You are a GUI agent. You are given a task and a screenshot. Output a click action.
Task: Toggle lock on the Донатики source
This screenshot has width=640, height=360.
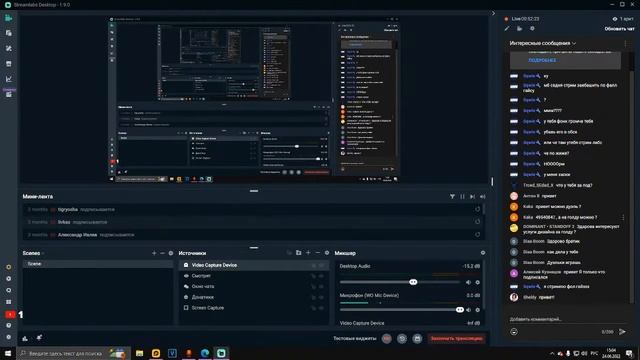pyautogui.click(x=313, y=297)
